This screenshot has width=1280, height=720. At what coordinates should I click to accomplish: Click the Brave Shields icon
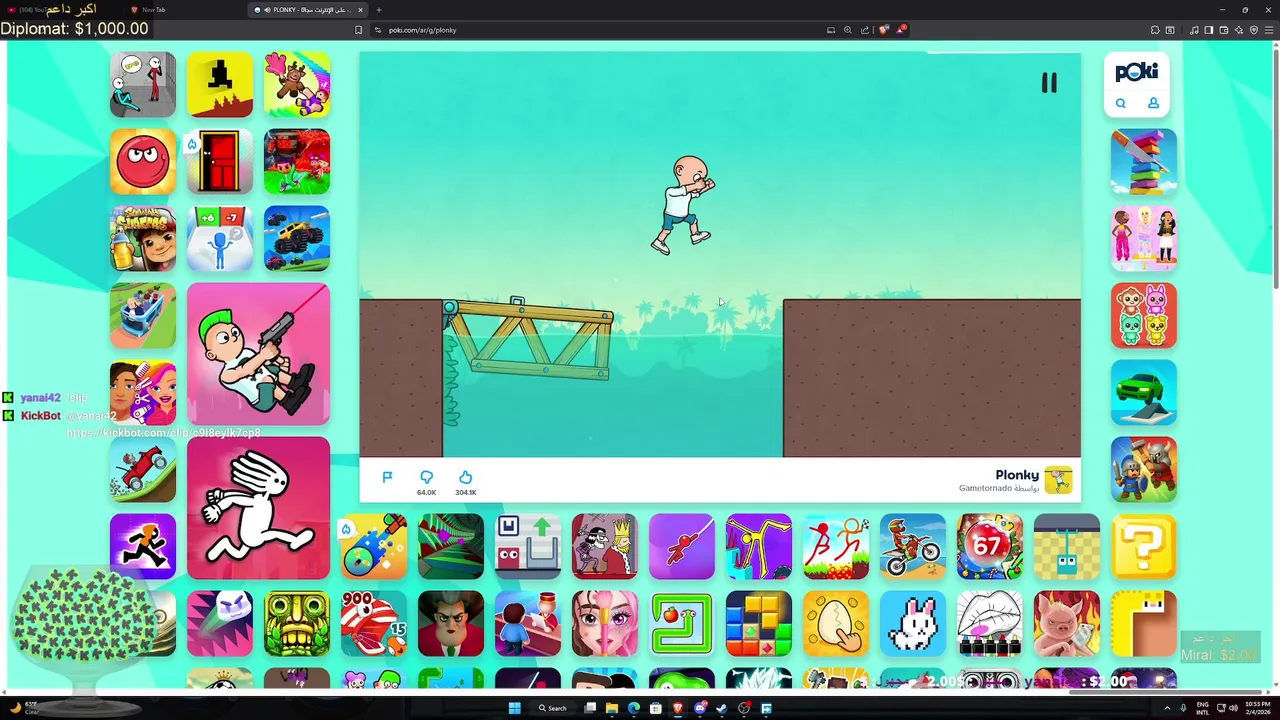(x=883, y=30)
